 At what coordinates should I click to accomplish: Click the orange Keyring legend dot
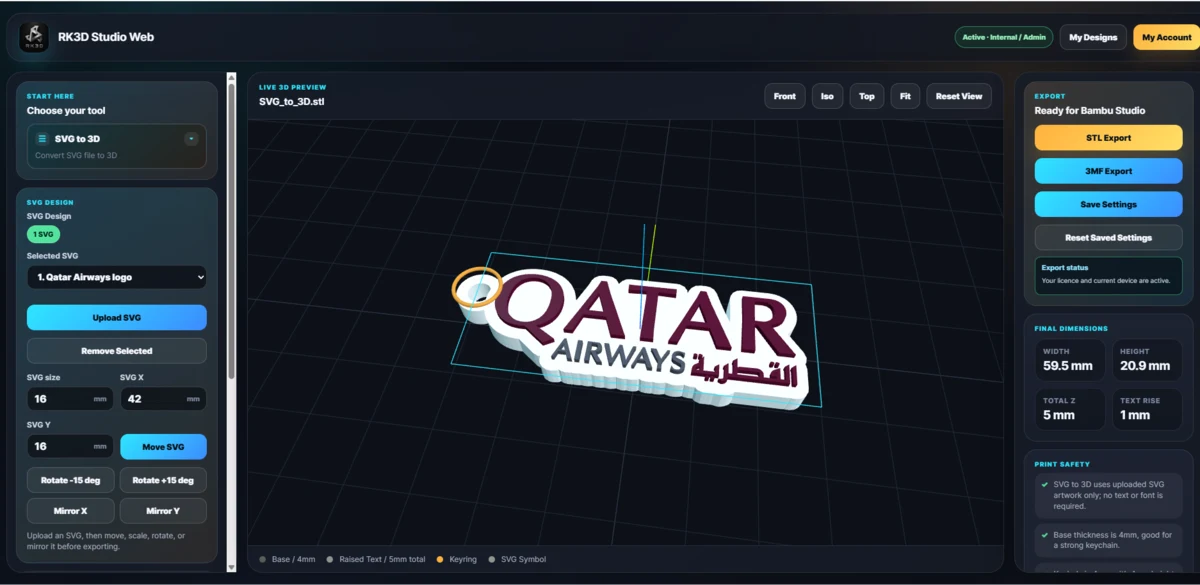(440, 559)
